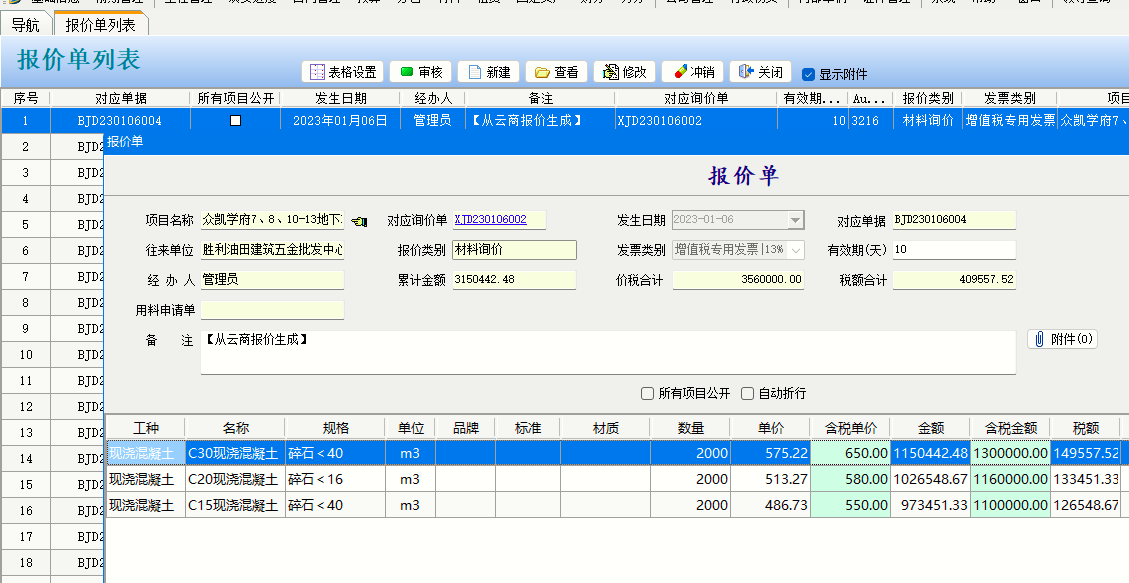The image size is (1129, 583).
Task: Click the 关闭 close toolbar button
Action: point(760,72)
